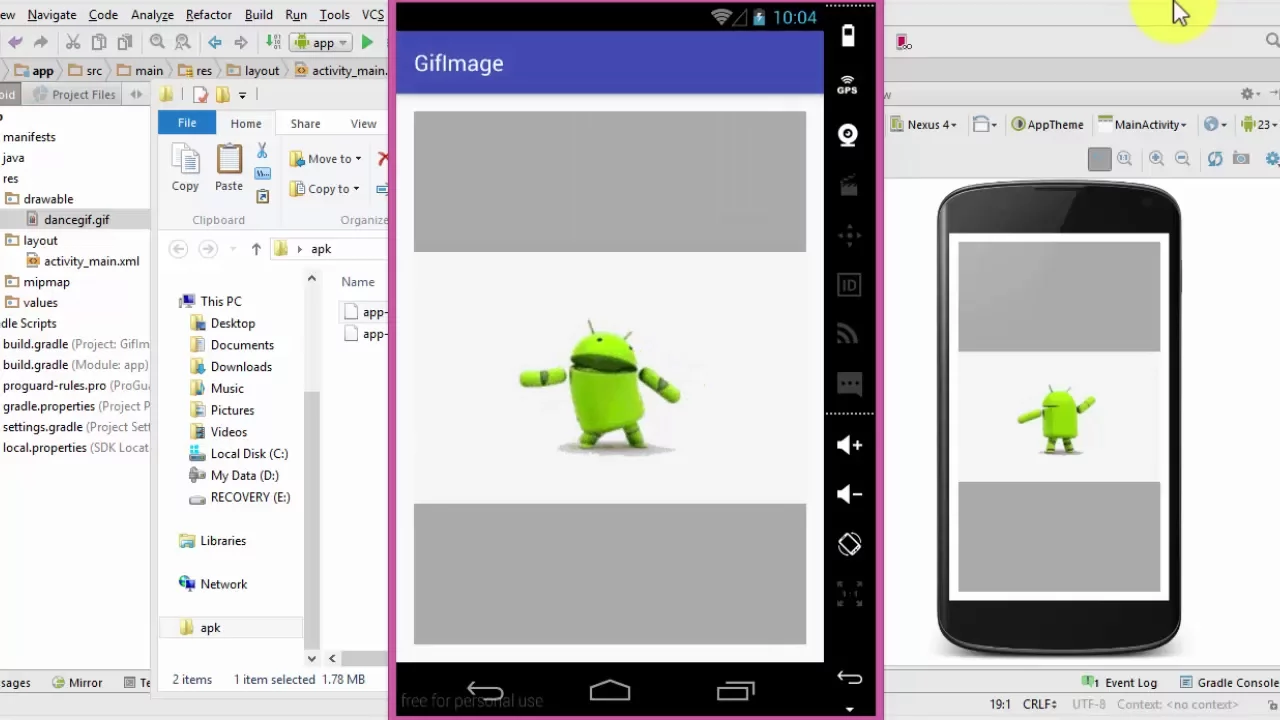1280x720 pixels.
Task: Open the Nexus 4 device dropdown
Action: (x=924, y=124)
